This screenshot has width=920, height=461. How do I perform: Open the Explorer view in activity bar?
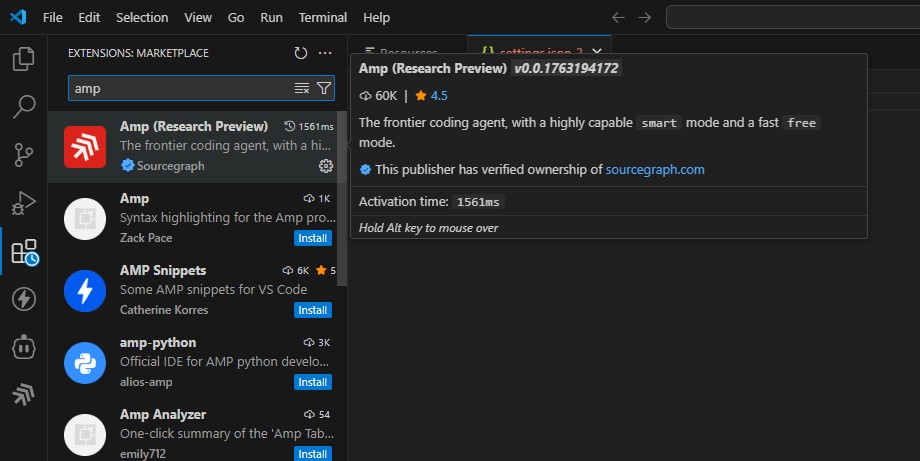point(23,59)
